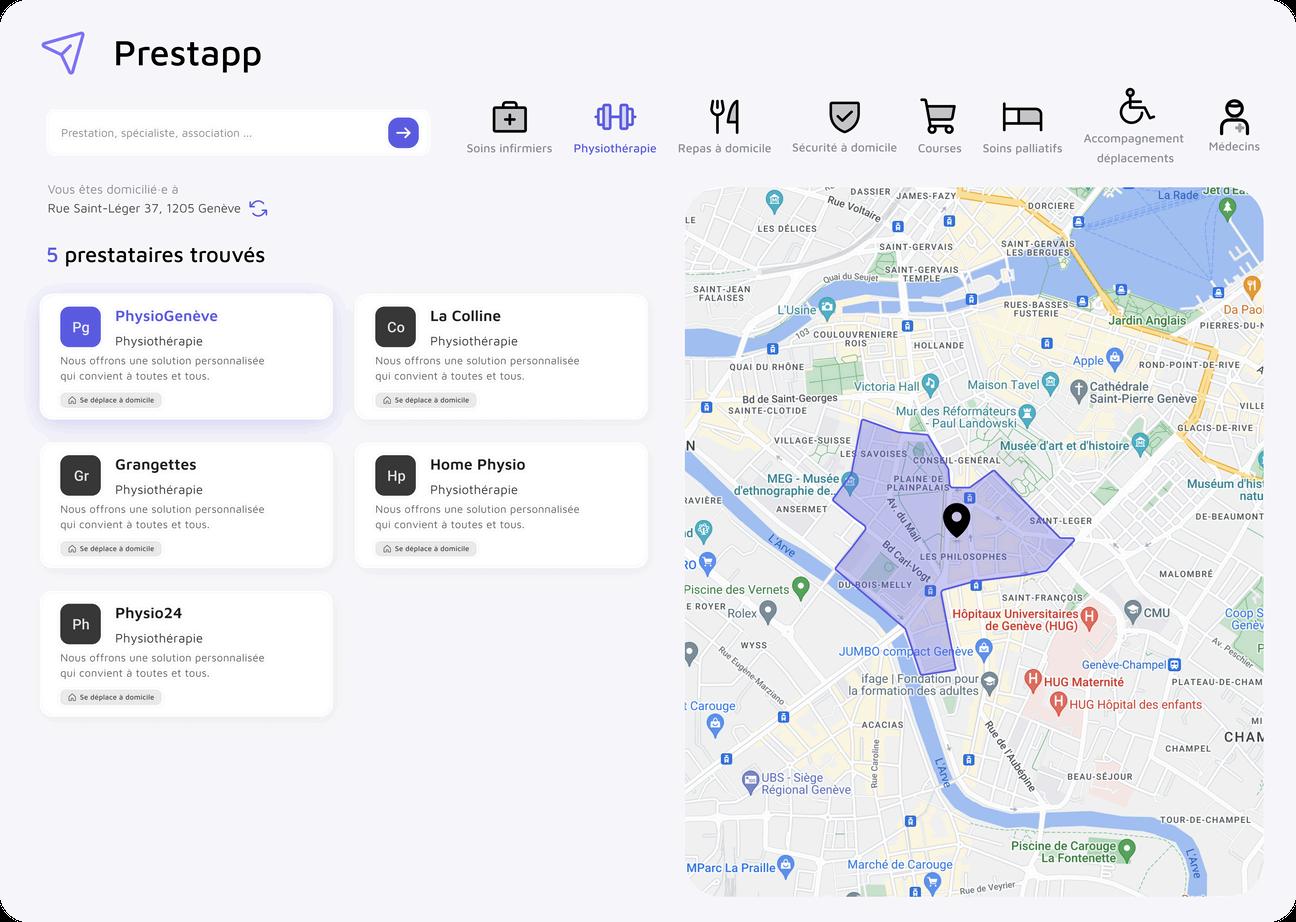Viewport: 1296px width, 922px height.
Task: Choose the Sécurité à domicile shield icon
Action: click(844, 116)
